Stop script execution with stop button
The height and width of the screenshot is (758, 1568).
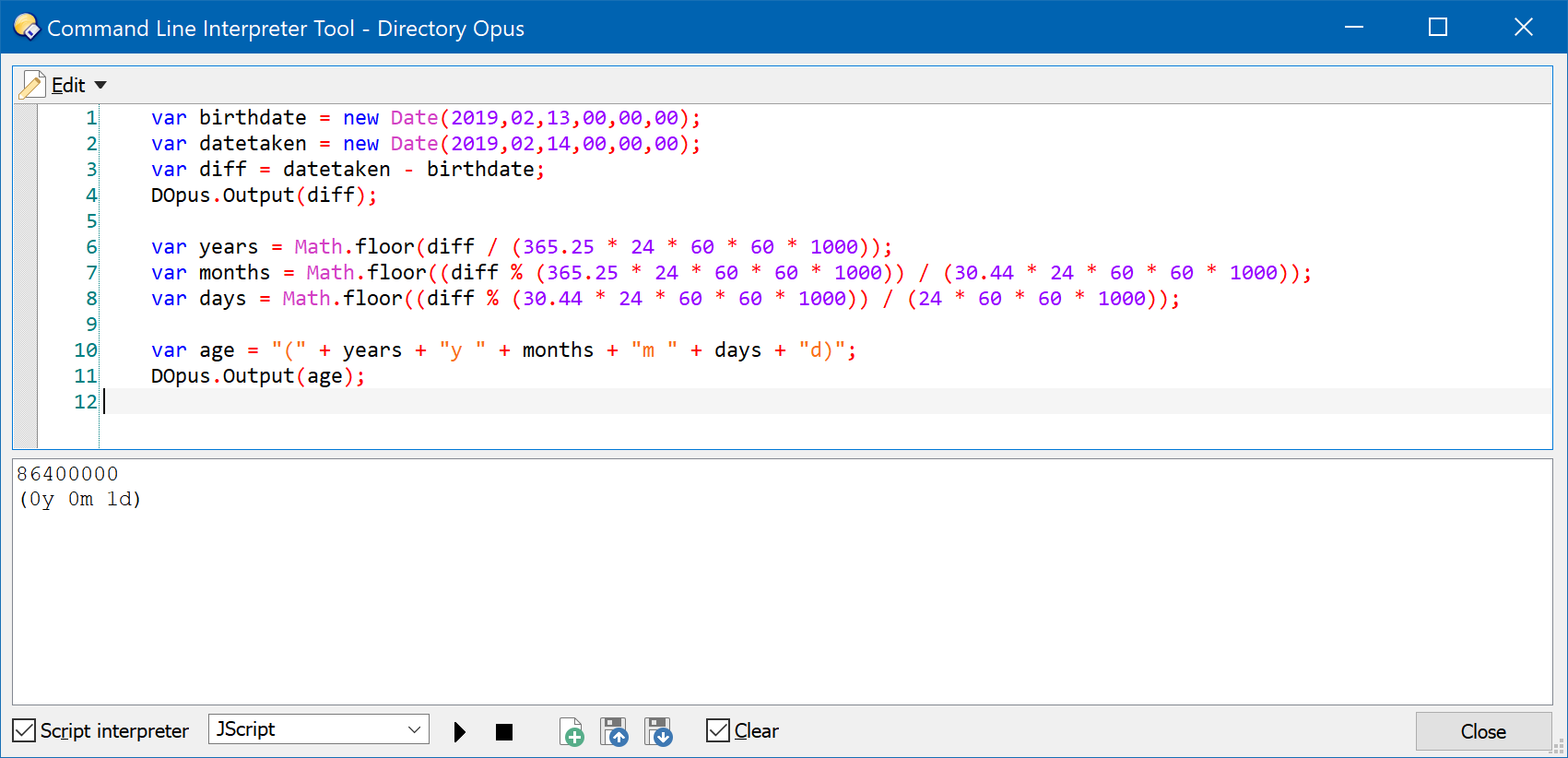pos(503,732)
